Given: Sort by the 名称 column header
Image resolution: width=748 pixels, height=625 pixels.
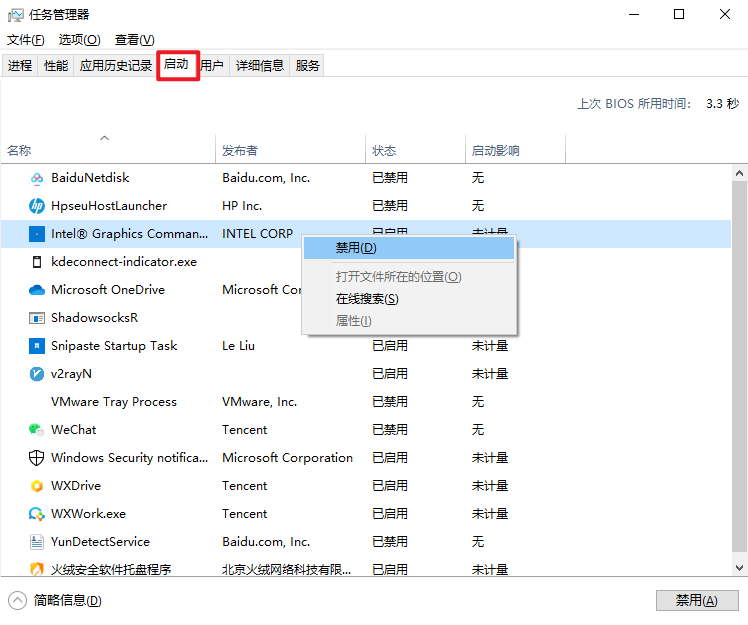Looking at the screenshot, I should pos(108,151).
